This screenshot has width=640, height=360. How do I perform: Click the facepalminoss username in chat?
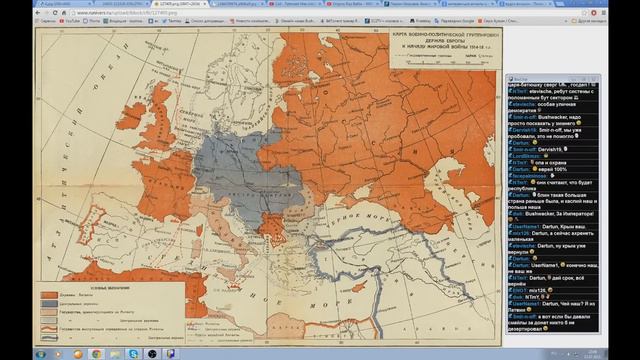click(x=530, y=176)
